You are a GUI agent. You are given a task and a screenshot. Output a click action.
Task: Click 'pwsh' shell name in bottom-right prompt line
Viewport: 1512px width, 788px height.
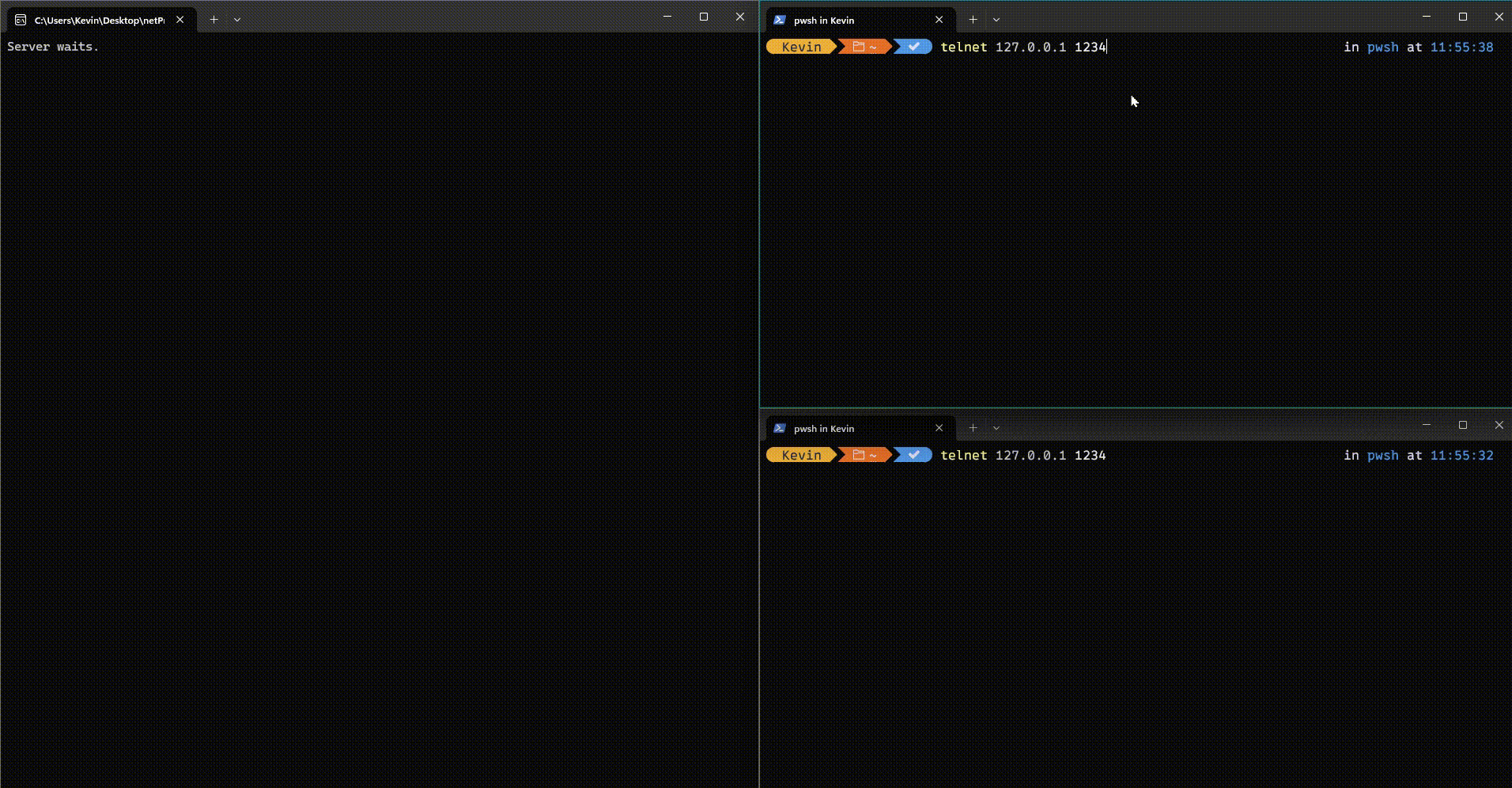[x=1382, y=455]
